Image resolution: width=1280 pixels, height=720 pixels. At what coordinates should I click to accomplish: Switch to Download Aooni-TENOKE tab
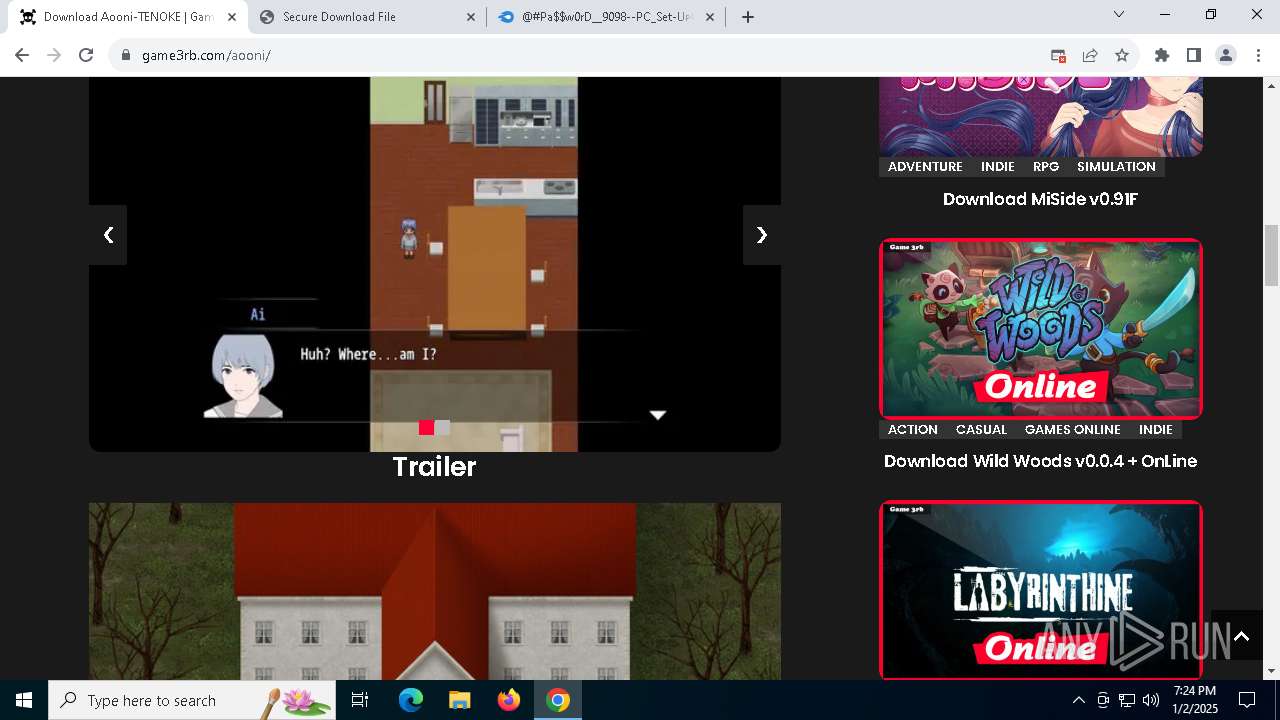(127, 17)
